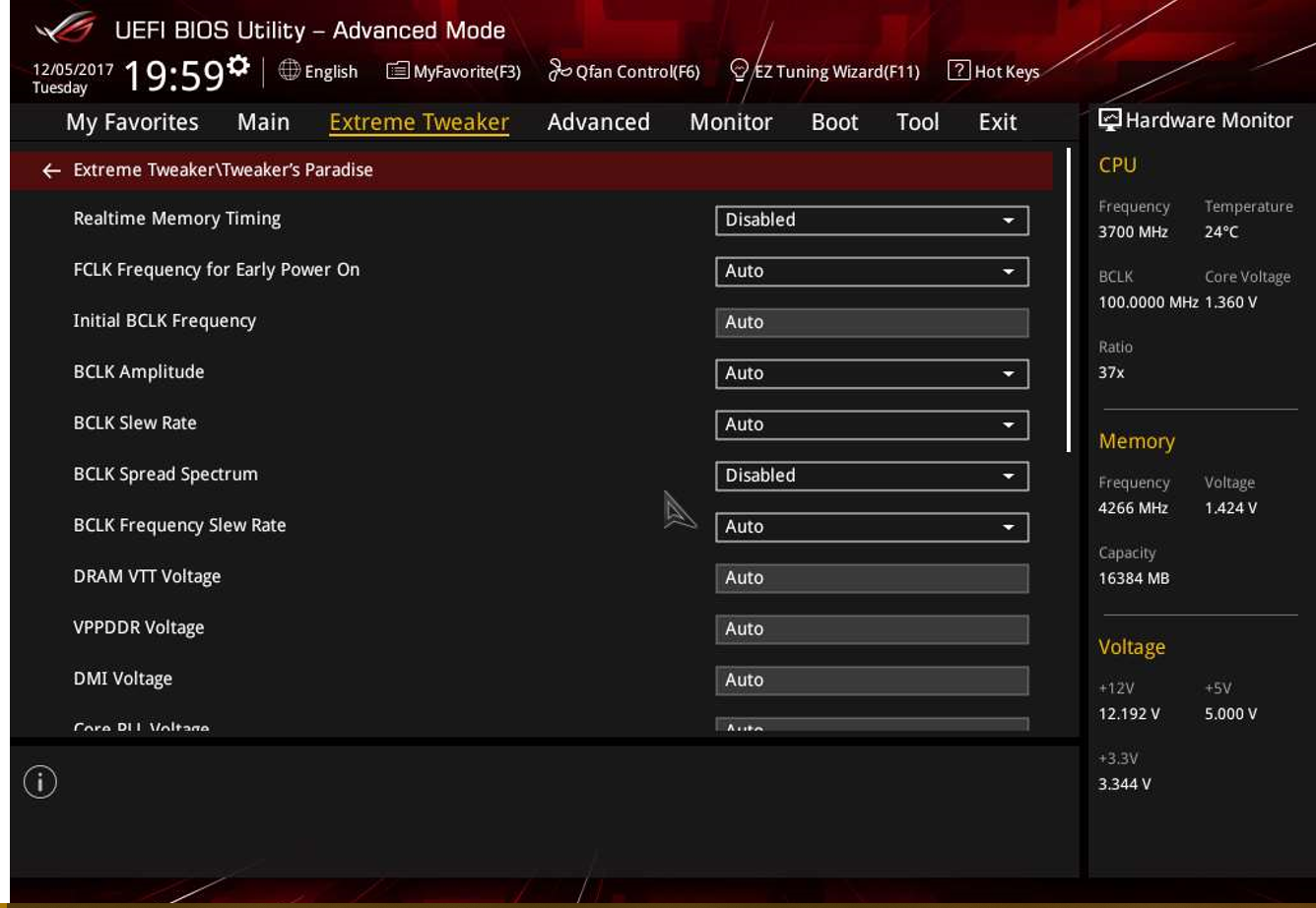Select the DMI Voltage label
The image size is (1316, 908).
click(123, 680)
